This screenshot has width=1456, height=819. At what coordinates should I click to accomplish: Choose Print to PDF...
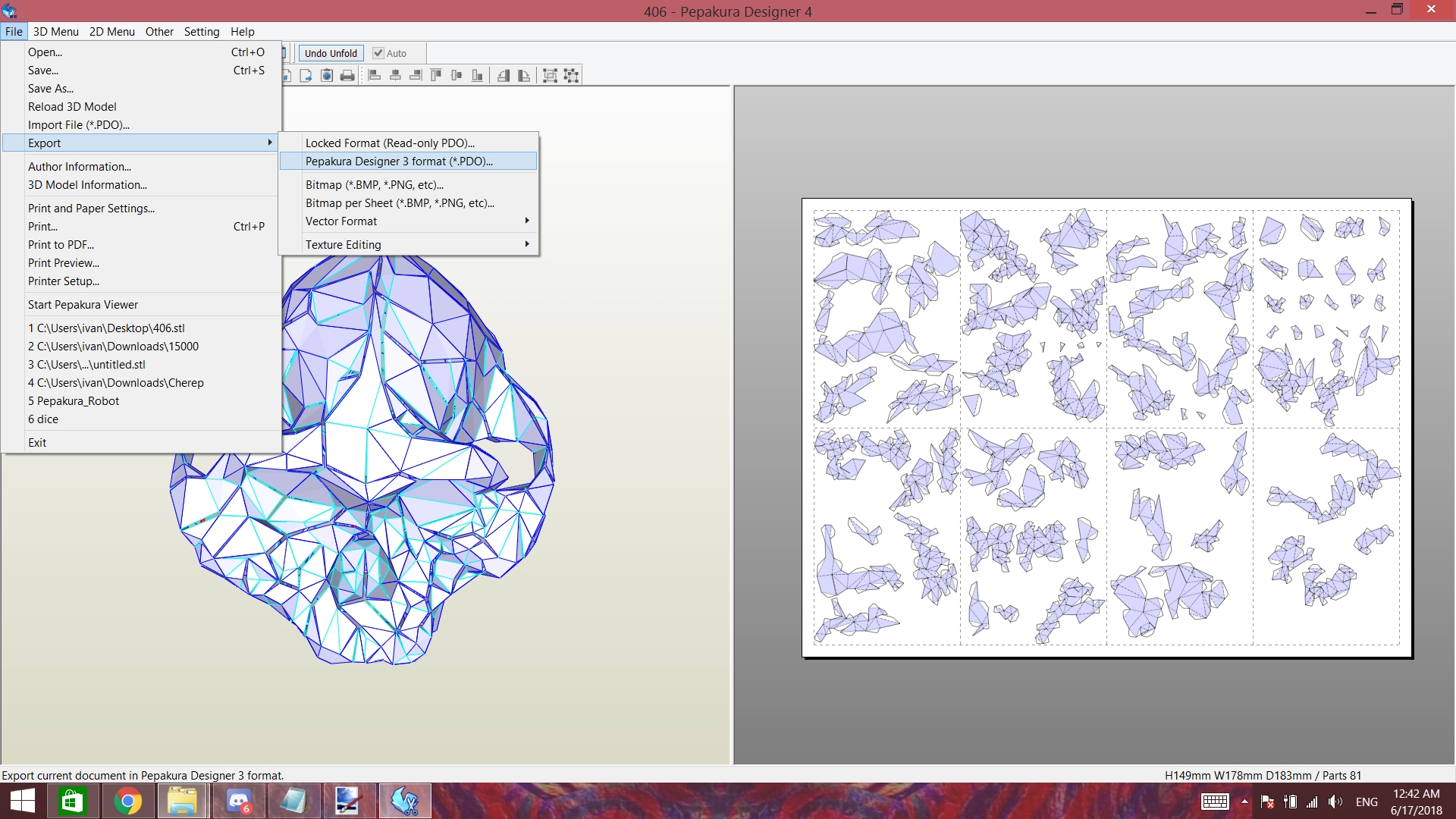coord(141,244)
